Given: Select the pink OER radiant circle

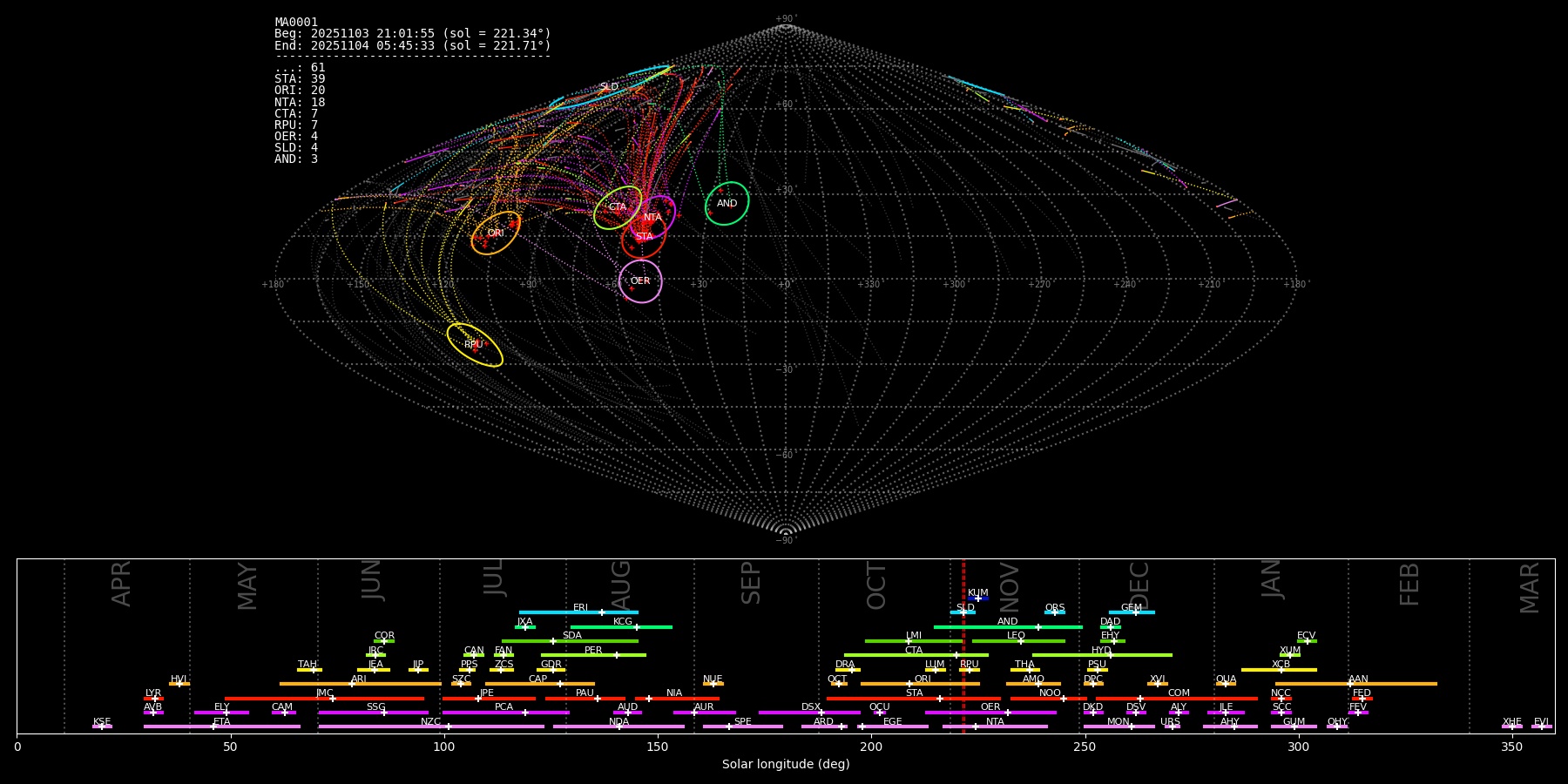Looking at the screenshot, I should click(x=640, y=280).
